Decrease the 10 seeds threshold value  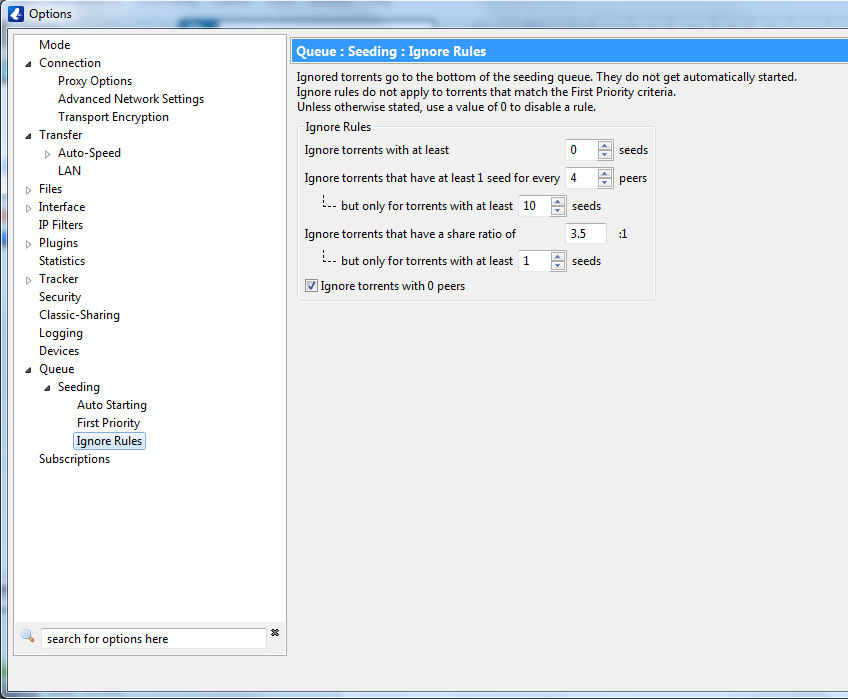(558, 210)
